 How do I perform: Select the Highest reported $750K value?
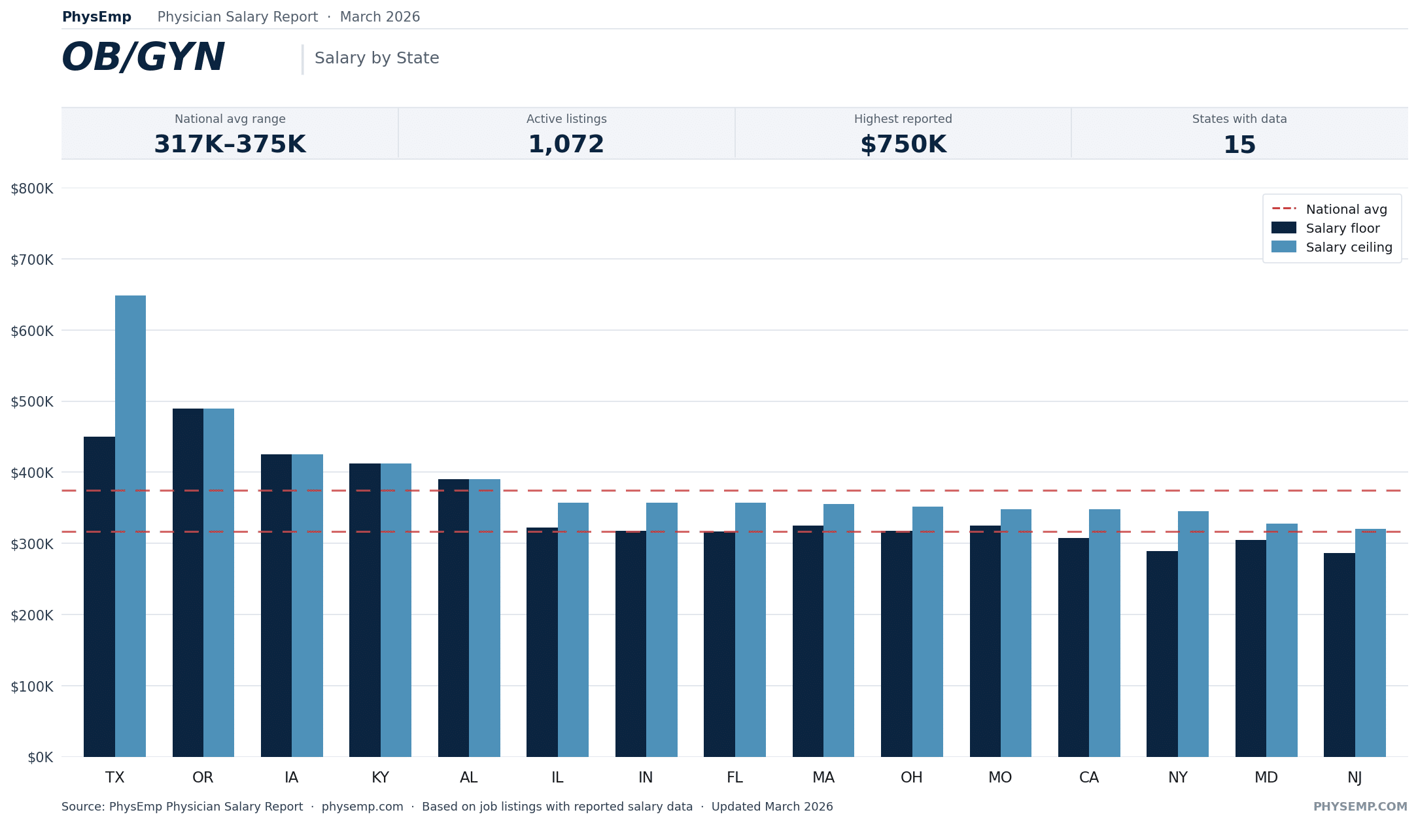coord(903,144)
